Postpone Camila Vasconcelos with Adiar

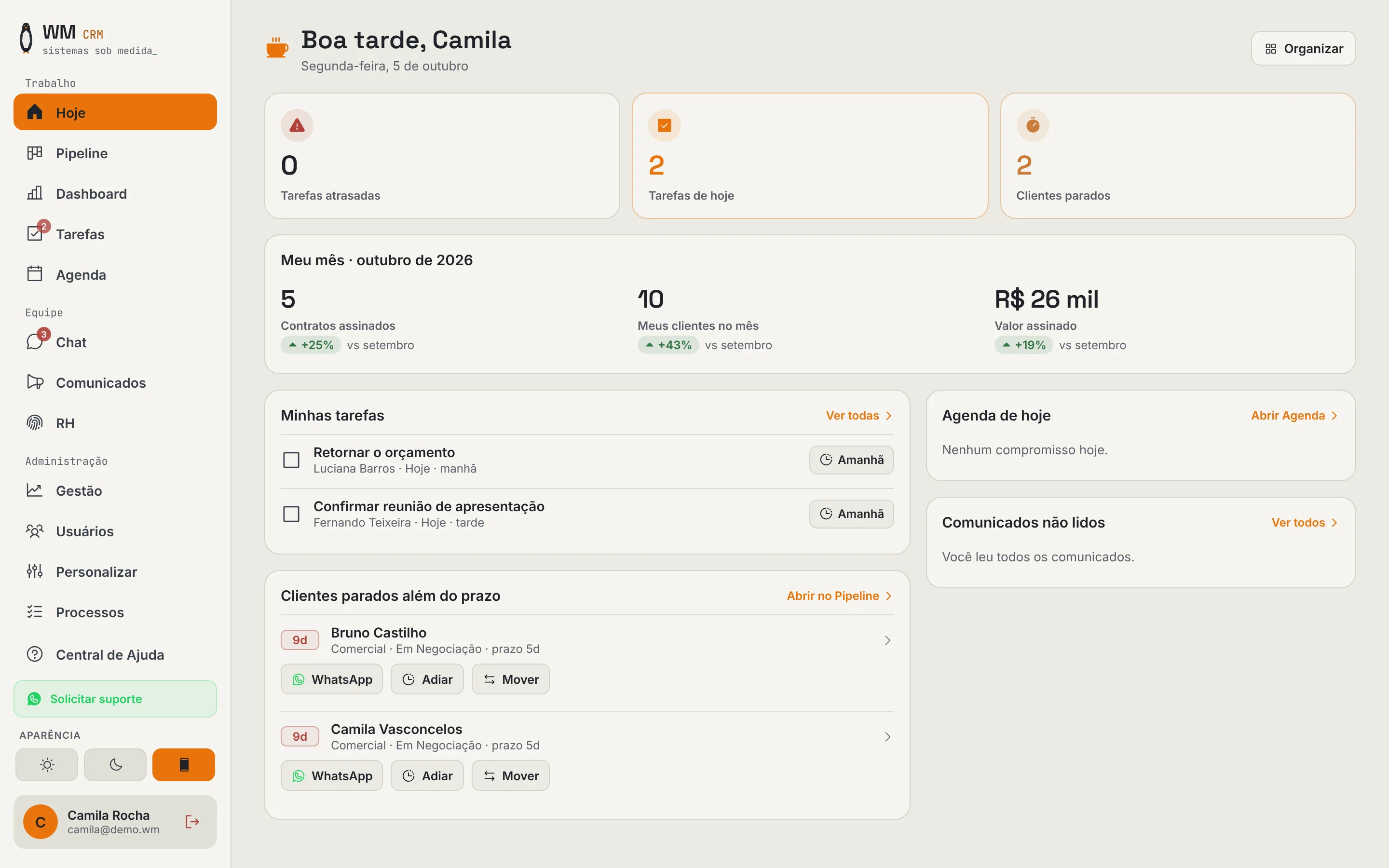tap(427, 775)
